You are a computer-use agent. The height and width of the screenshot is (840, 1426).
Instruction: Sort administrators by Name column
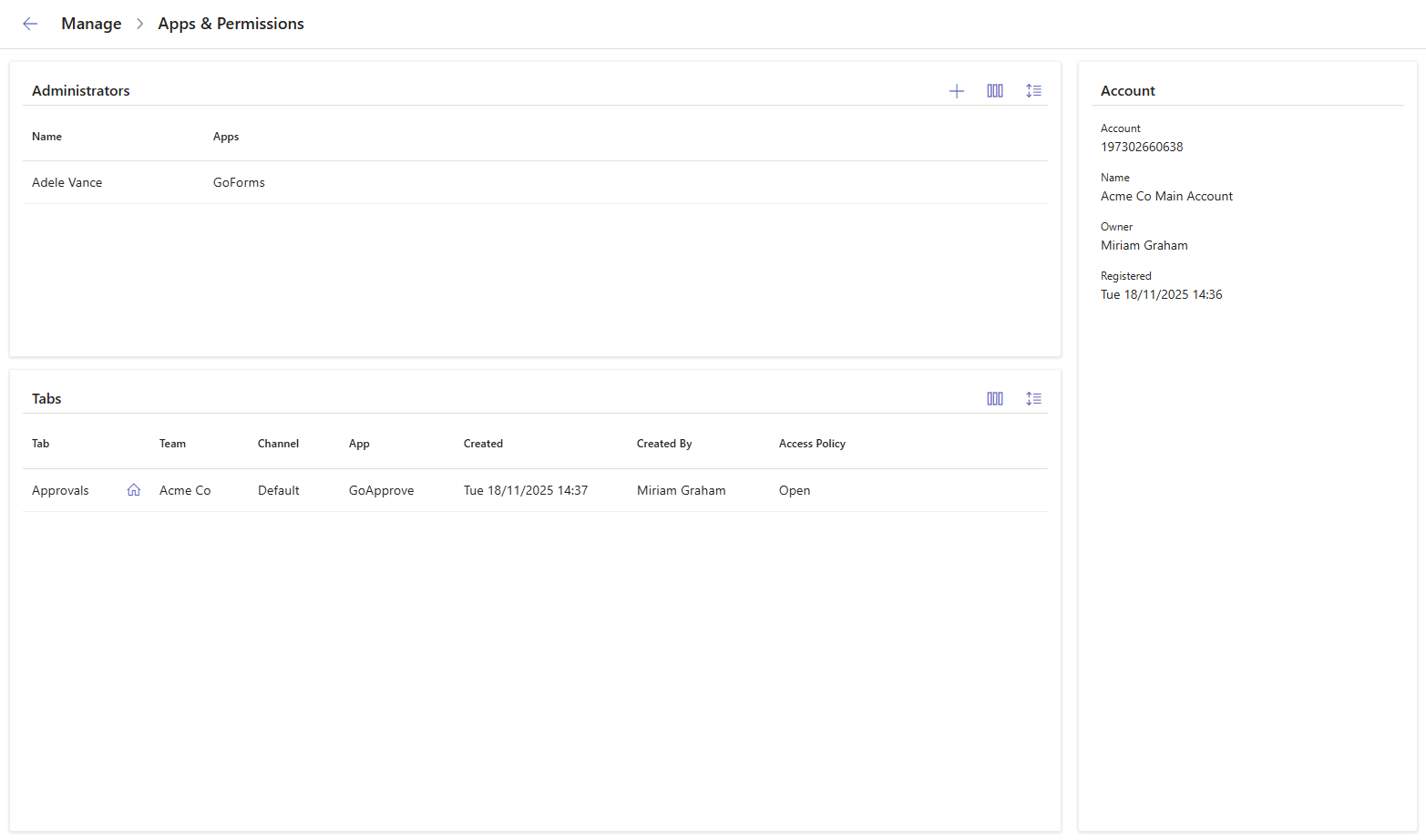click(x=47, y=137)
